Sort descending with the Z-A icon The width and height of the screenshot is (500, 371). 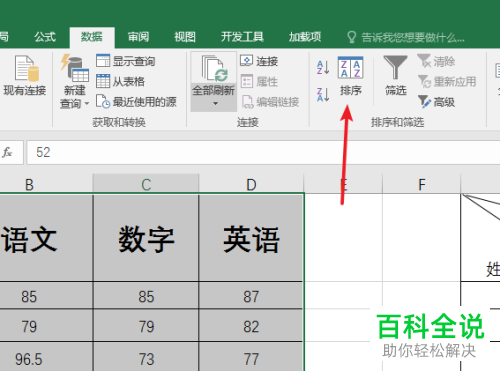[x=323, y=94]
